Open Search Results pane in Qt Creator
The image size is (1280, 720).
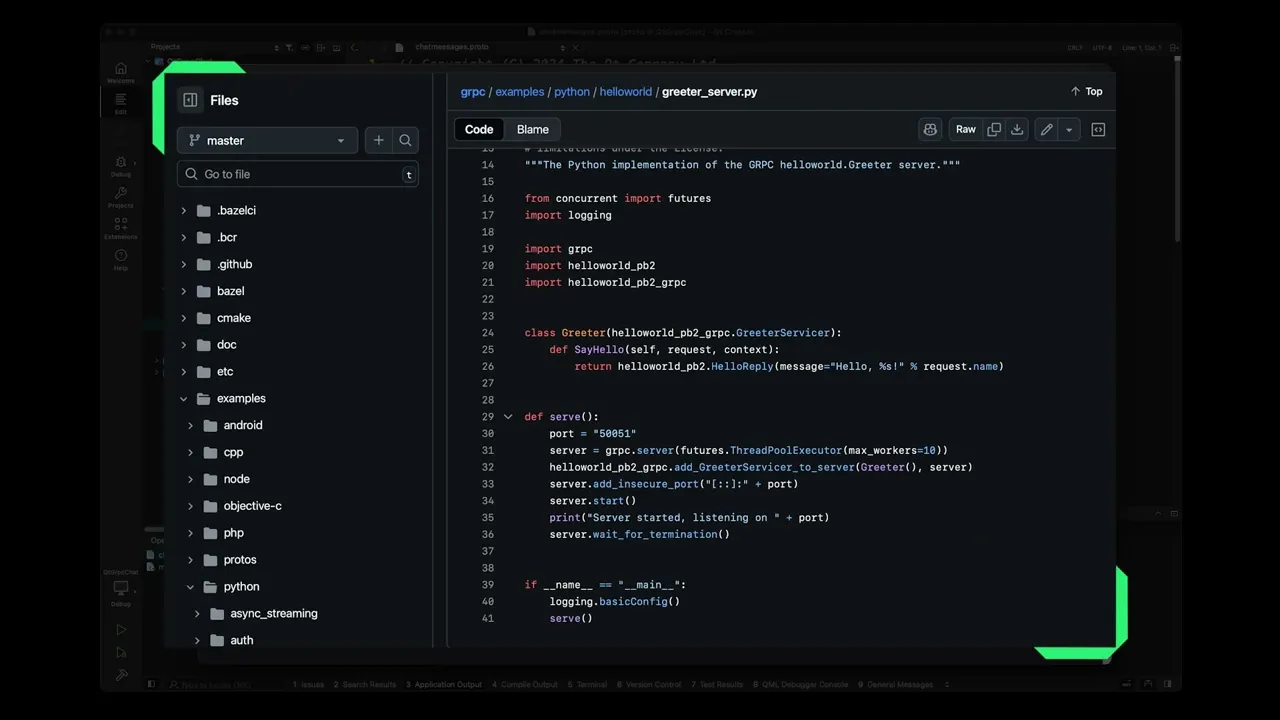[365, 685]
